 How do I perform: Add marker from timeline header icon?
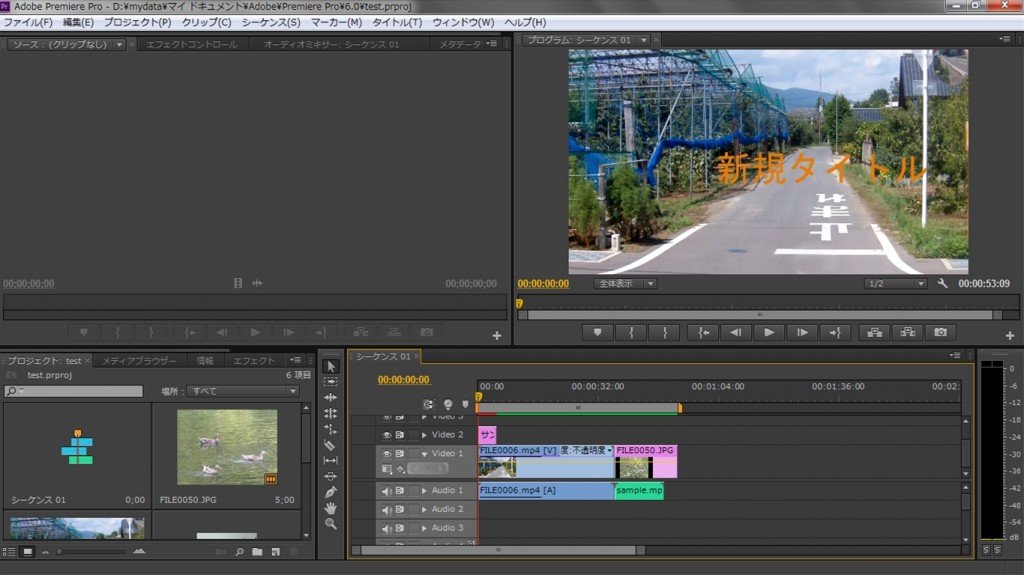[x=465, y=404]
